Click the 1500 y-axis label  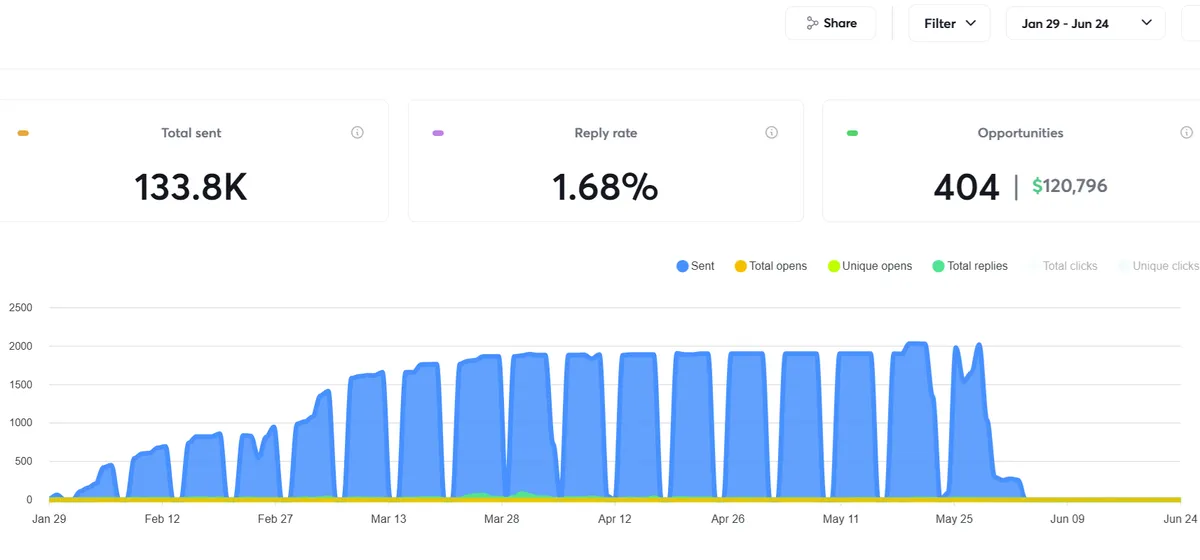[20, 385]
